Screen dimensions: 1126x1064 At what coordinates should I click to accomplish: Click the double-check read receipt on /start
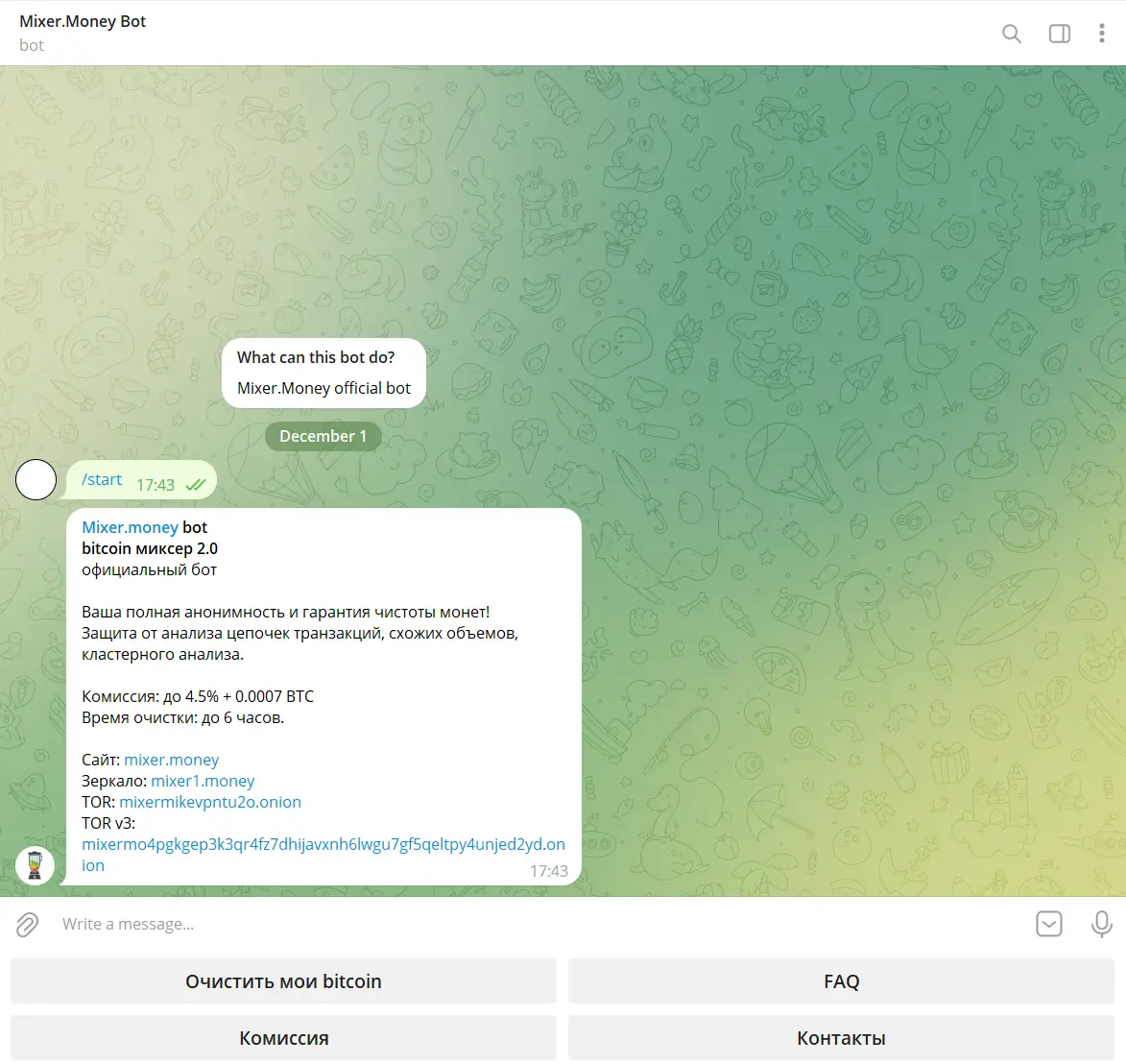pyautogui.click(x=195, y=485)
